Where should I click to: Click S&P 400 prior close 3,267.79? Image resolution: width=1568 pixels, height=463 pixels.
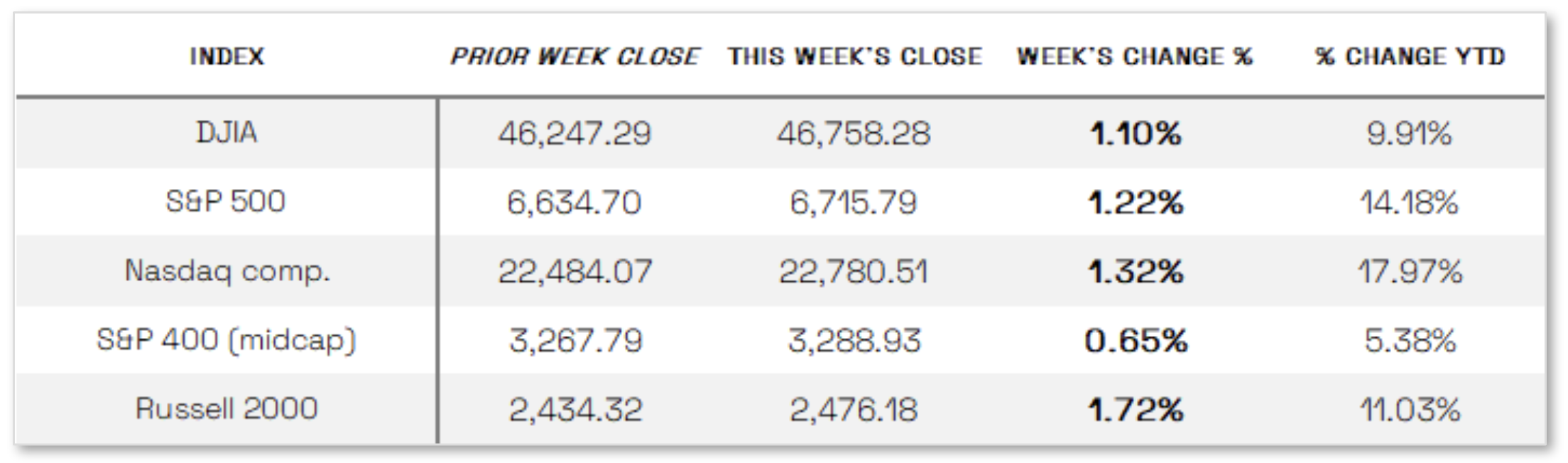[x=575, y=341]
